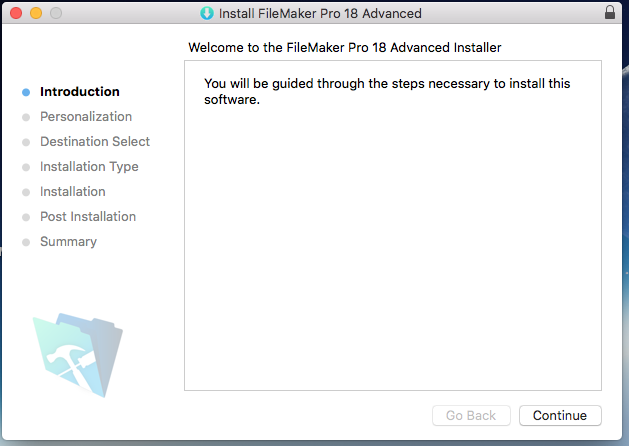
Task: Select the Summary step
Action: coord(68,242)
